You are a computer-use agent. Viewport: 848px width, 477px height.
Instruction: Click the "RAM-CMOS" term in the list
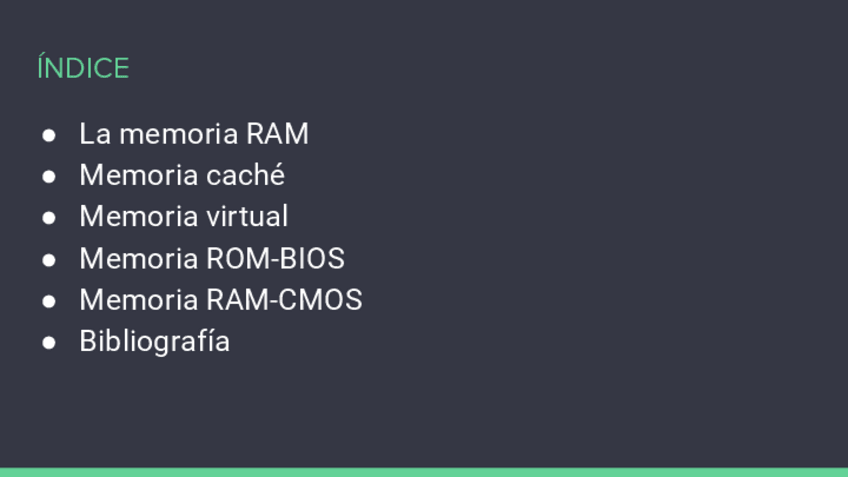(x=284, y=300)
